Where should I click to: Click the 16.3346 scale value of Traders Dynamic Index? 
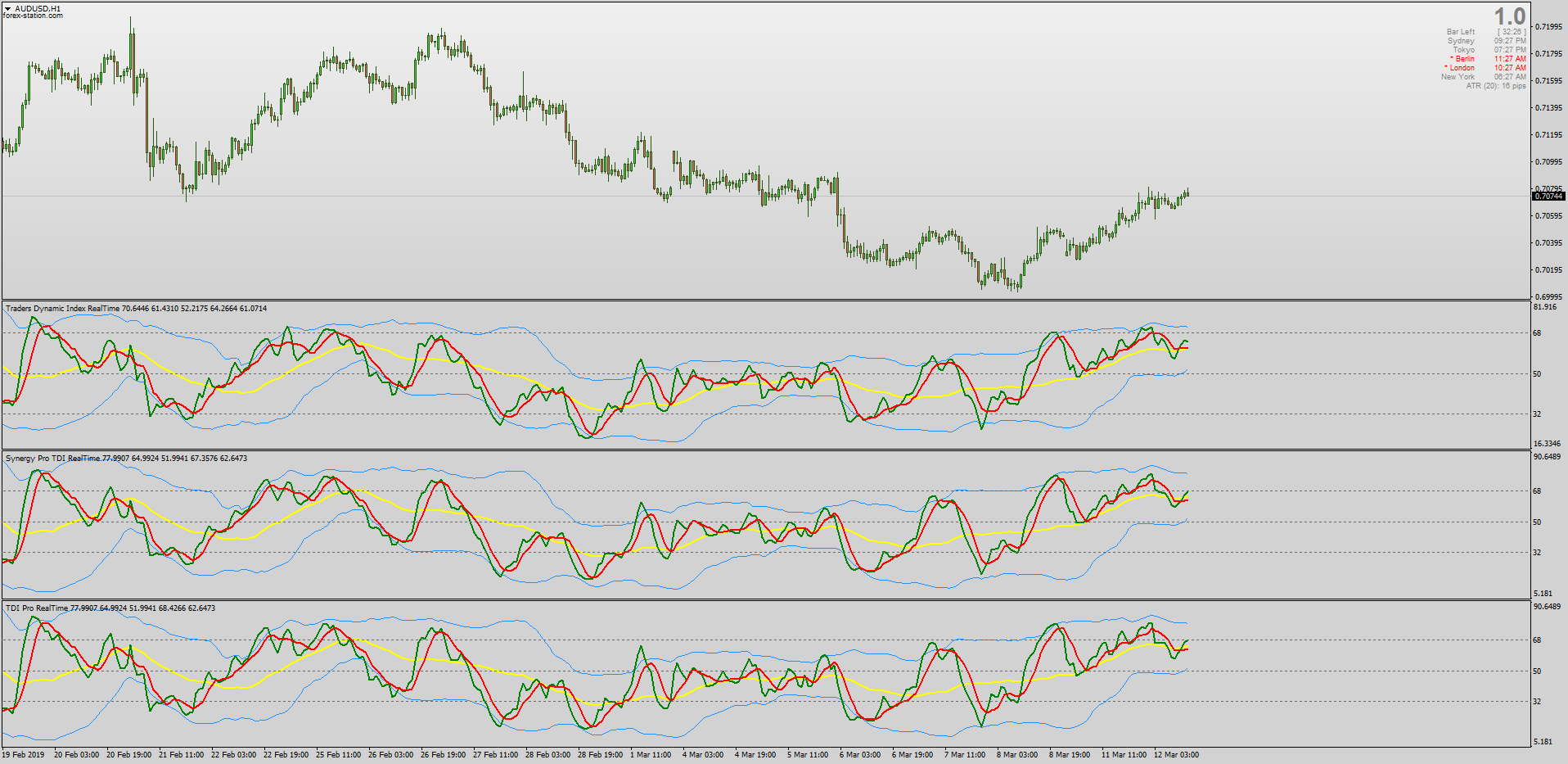1547,444
